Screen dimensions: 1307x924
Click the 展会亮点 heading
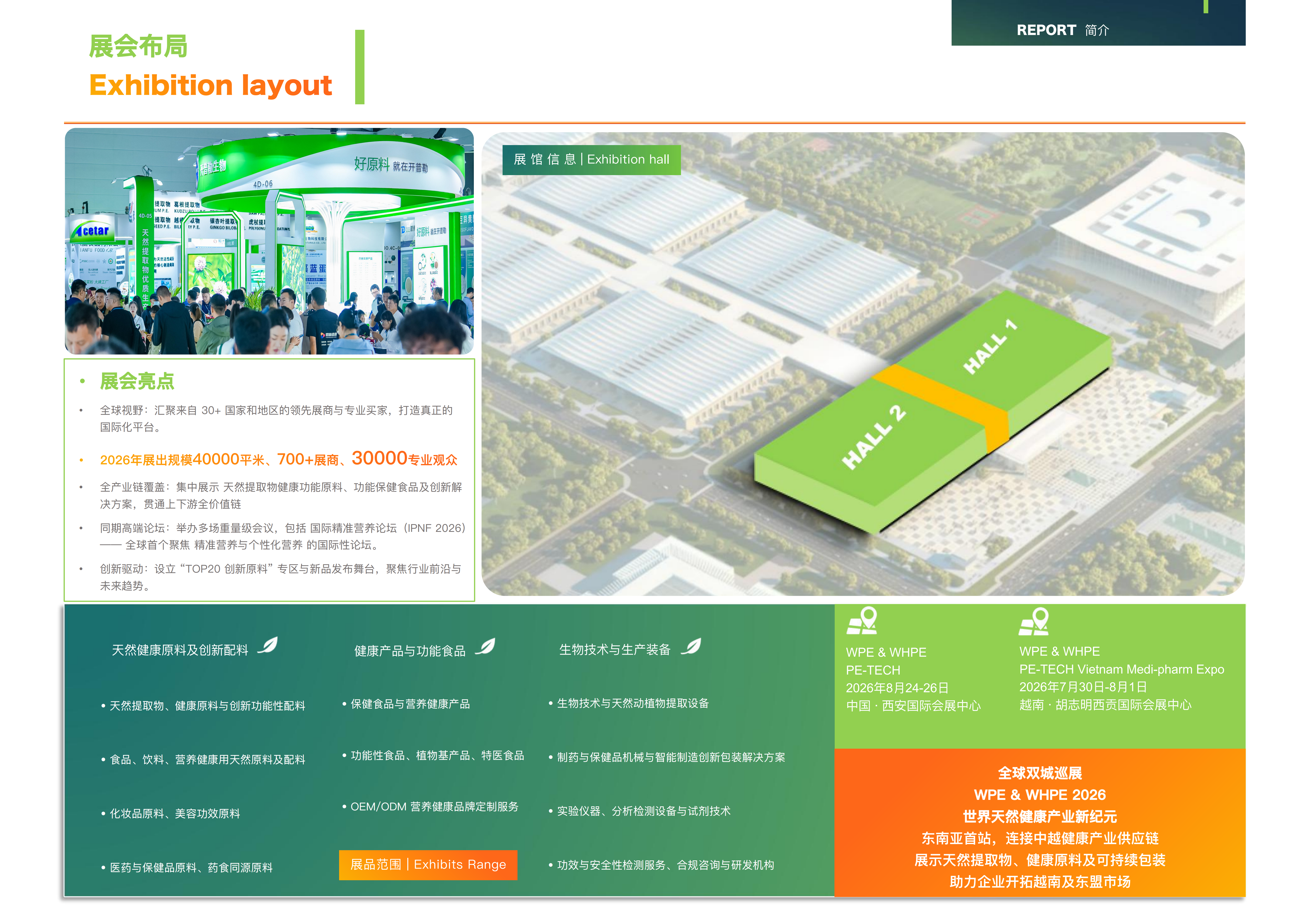[137, 381]
